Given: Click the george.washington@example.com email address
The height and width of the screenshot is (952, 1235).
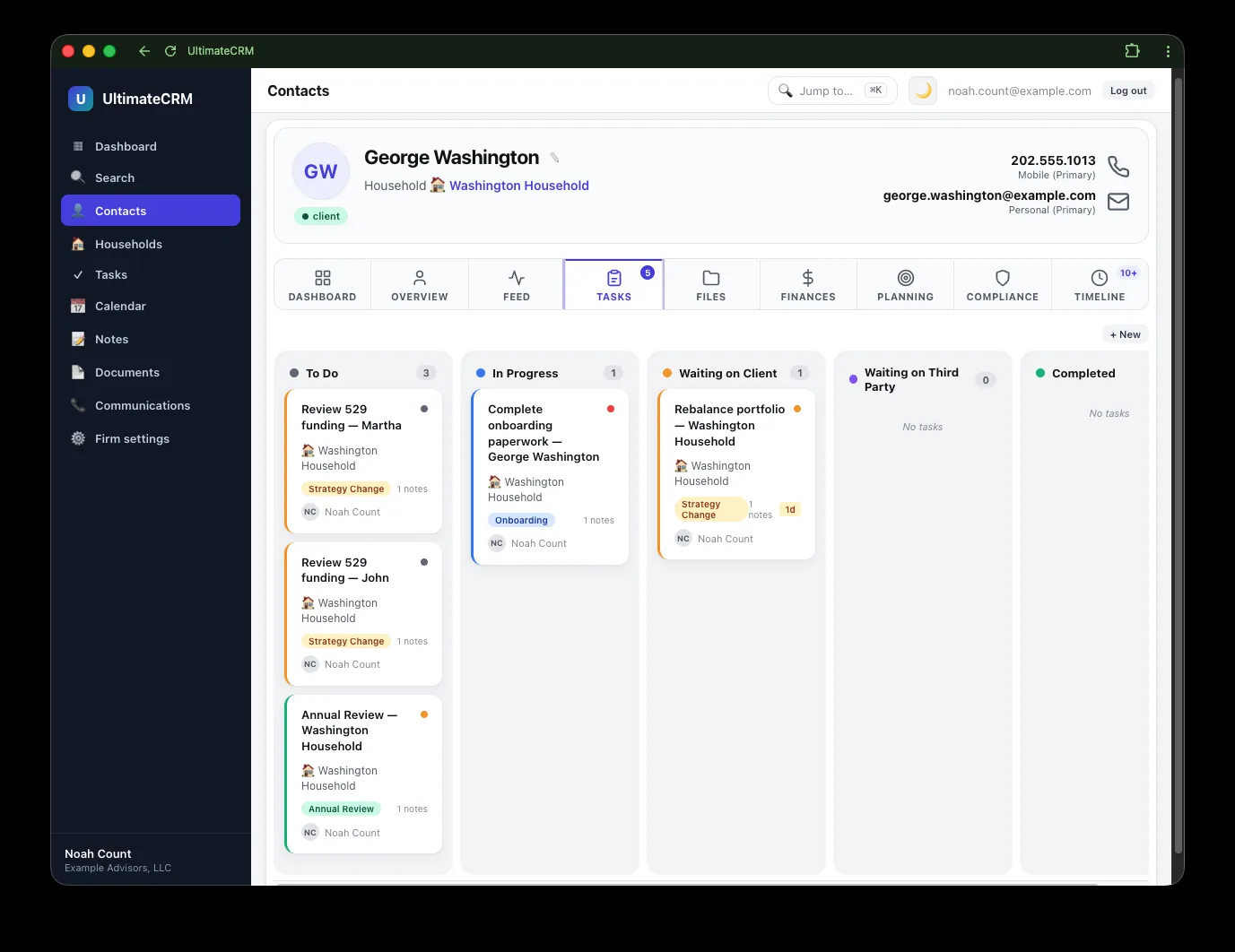Looking at the screenshot, I should pos(989,195).
